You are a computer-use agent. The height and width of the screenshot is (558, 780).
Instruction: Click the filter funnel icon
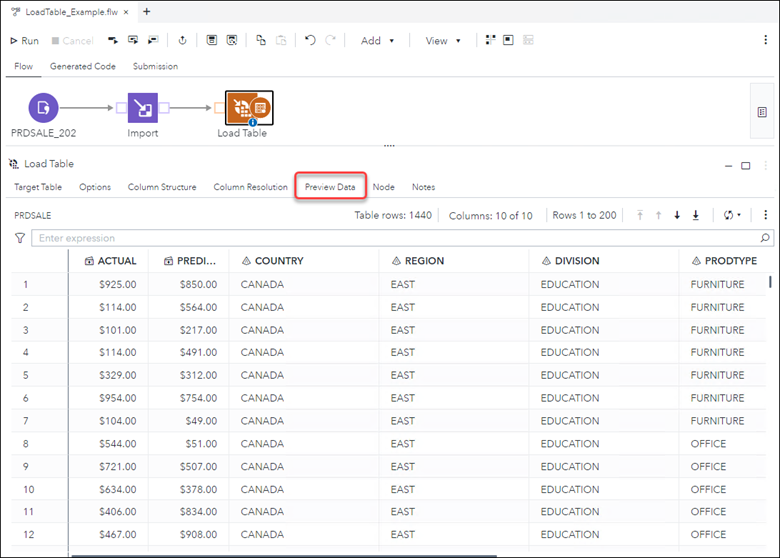20,238
